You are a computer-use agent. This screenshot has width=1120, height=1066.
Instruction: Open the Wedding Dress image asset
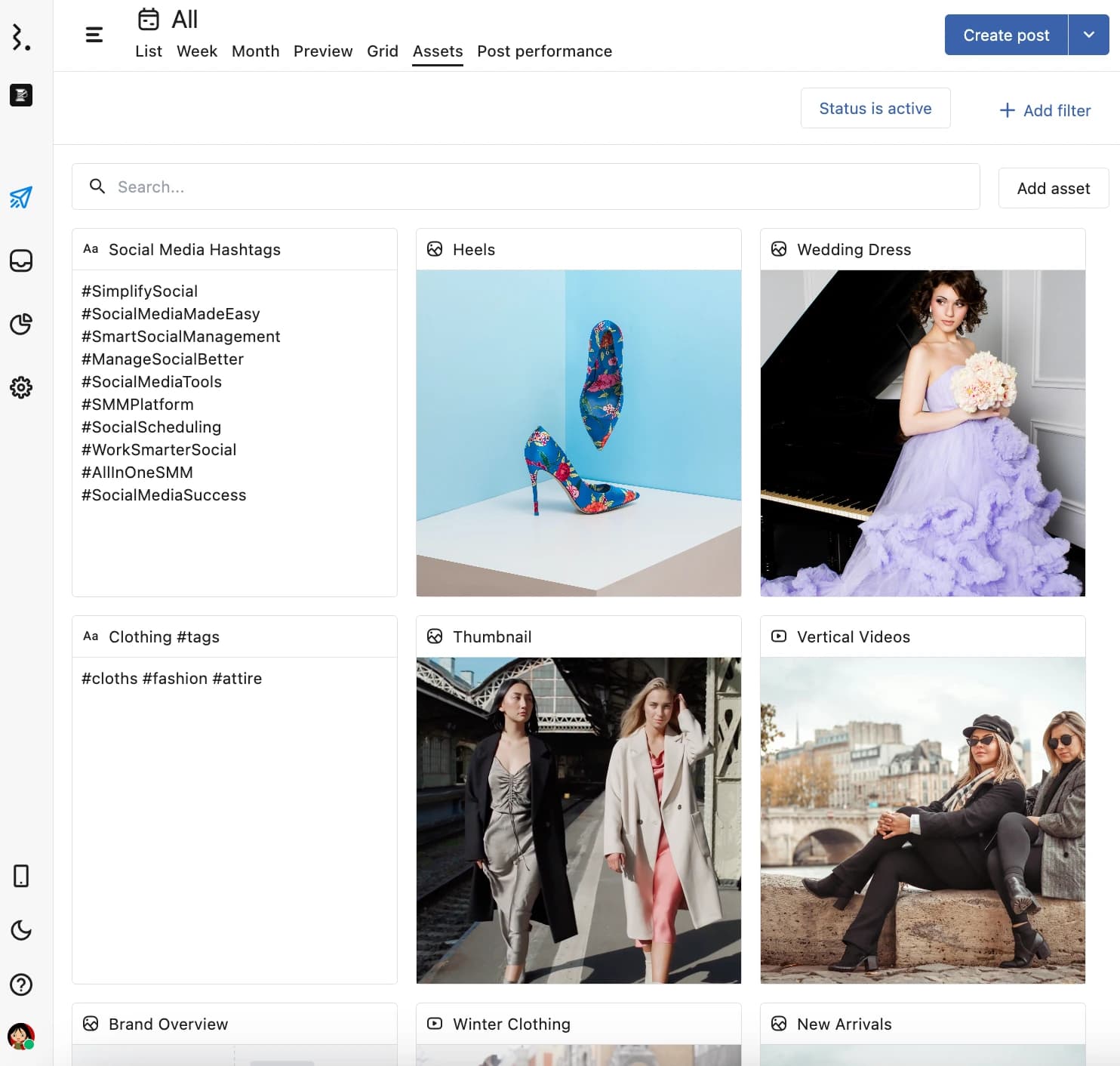pos(922,433)
